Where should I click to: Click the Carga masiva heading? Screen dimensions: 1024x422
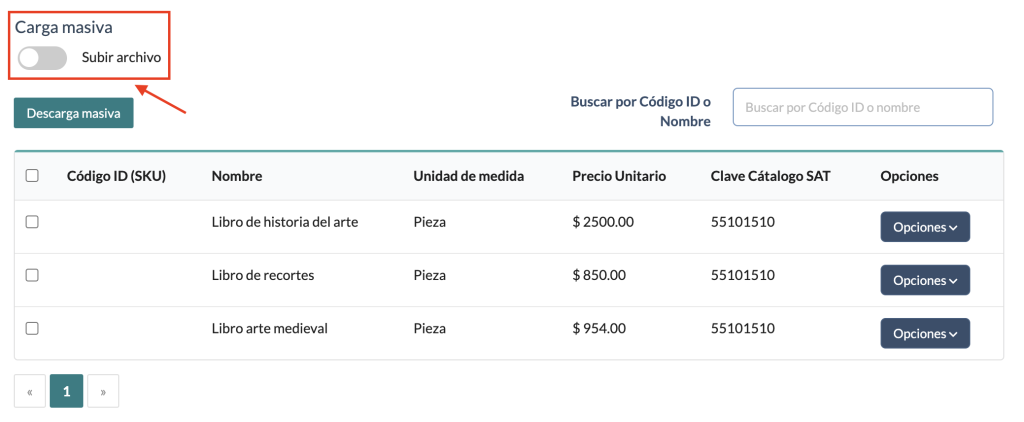tap(63, 28)
